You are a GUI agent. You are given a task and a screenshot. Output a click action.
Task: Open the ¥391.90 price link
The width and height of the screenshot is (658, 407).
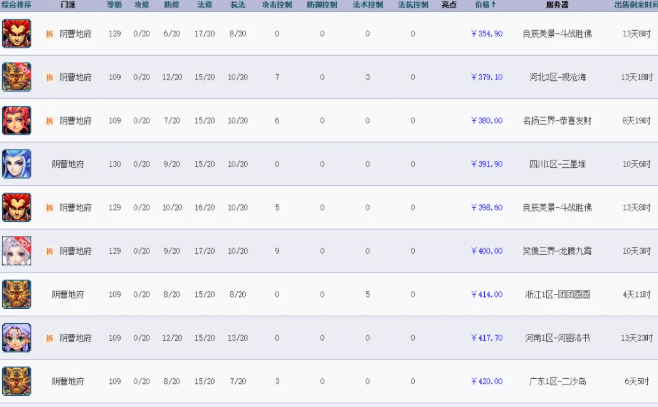coord(486,164)
